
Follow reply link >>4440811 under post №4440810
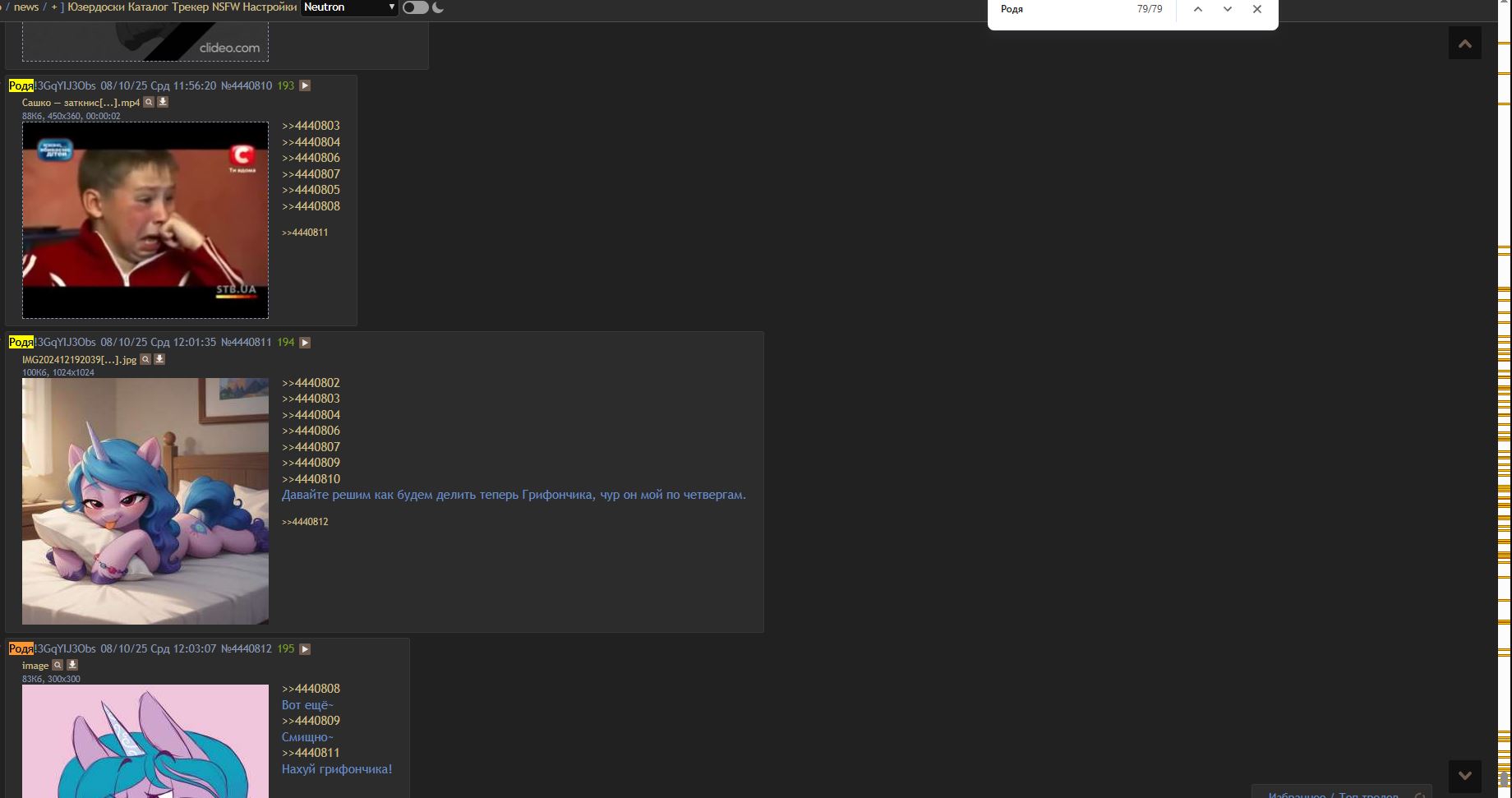(305, 233)
